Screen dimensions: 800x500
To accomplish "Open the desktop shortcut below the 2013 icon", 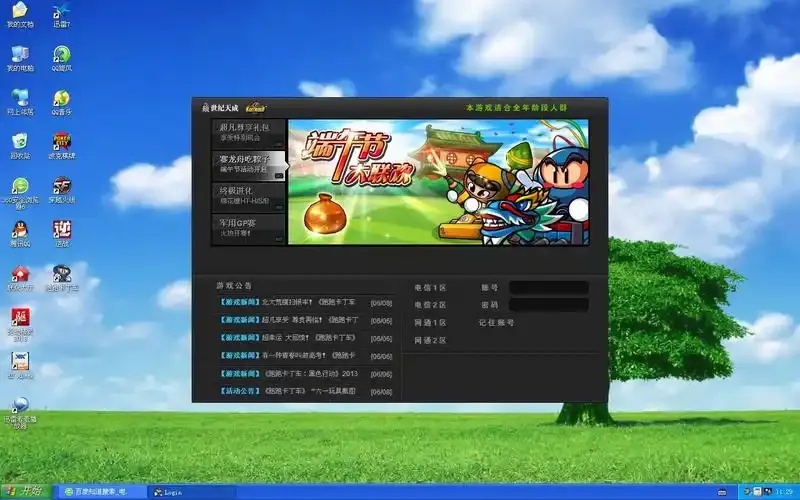I will click(x=20, y=365).
